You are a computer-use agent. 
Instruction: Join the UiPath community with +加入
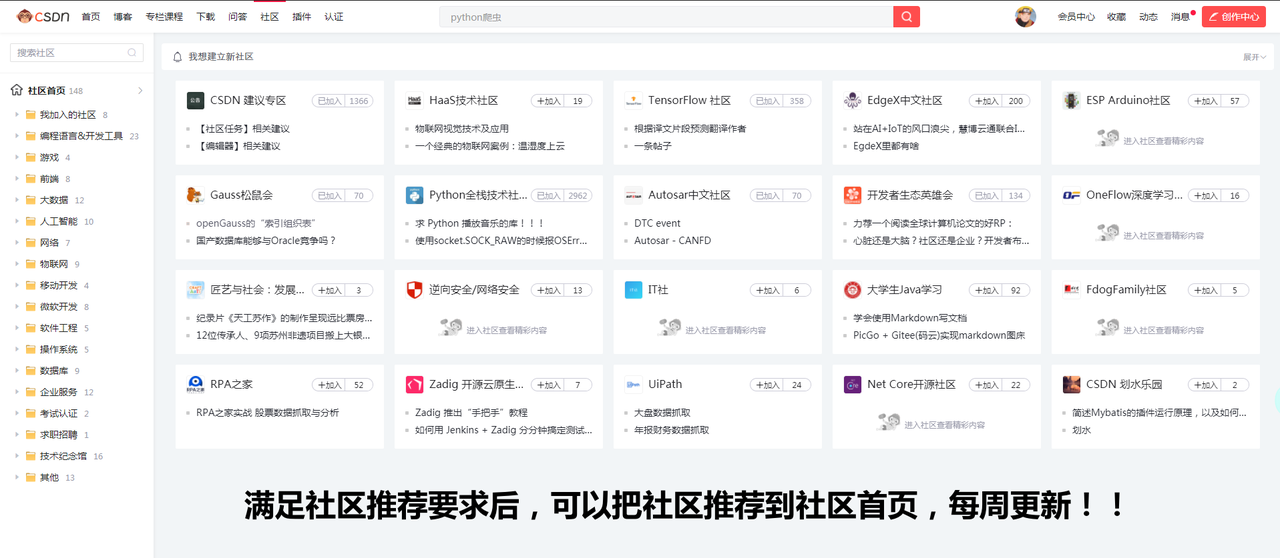767,385
